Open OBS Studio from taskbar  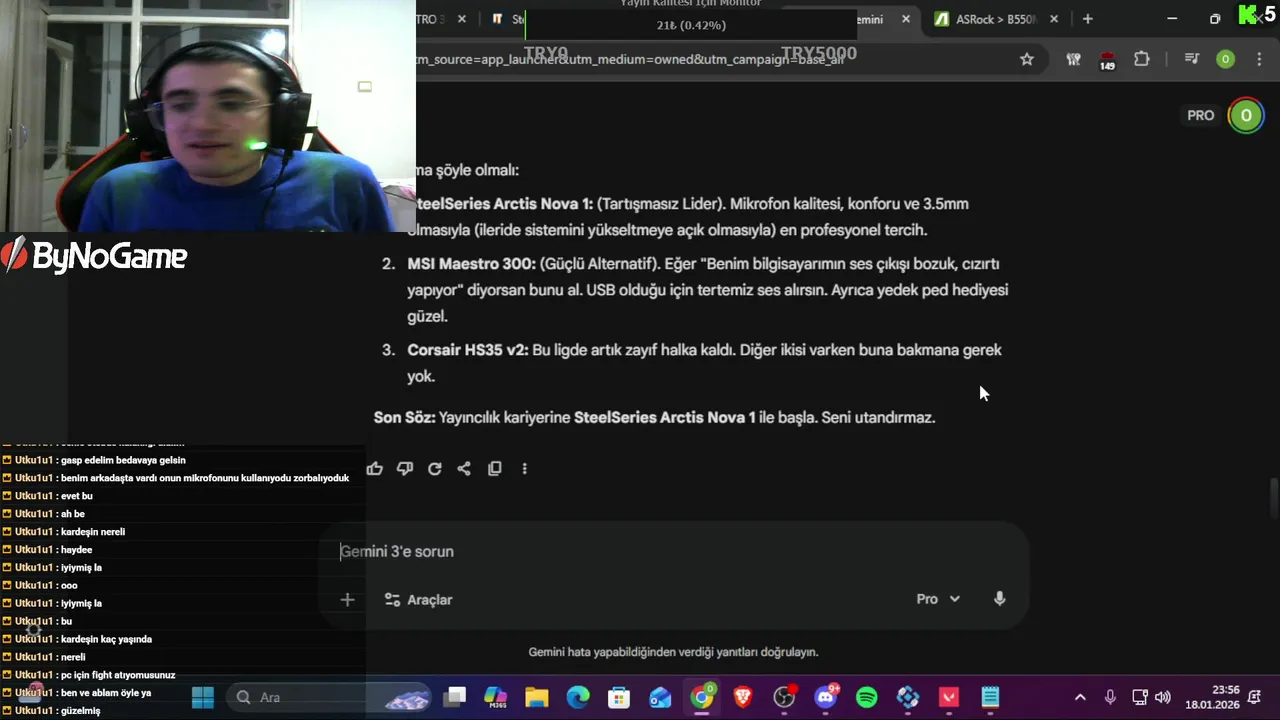pos(784,697)
